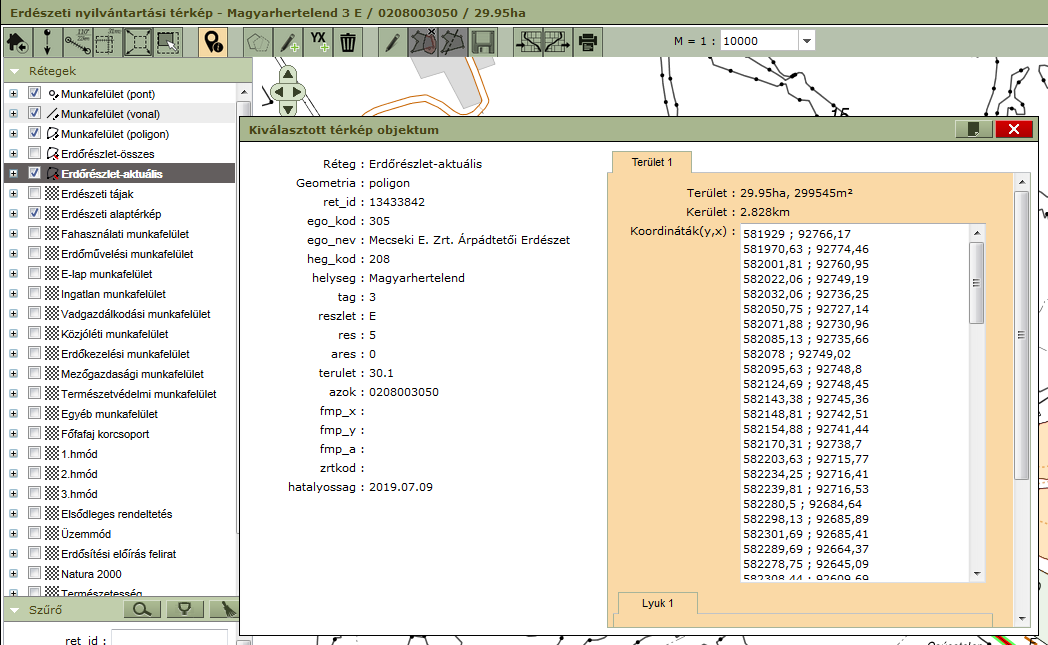Uncheck the Munkafelület (pont) layer
Screen dimensions: 1048x645
(x=35, y=93)
